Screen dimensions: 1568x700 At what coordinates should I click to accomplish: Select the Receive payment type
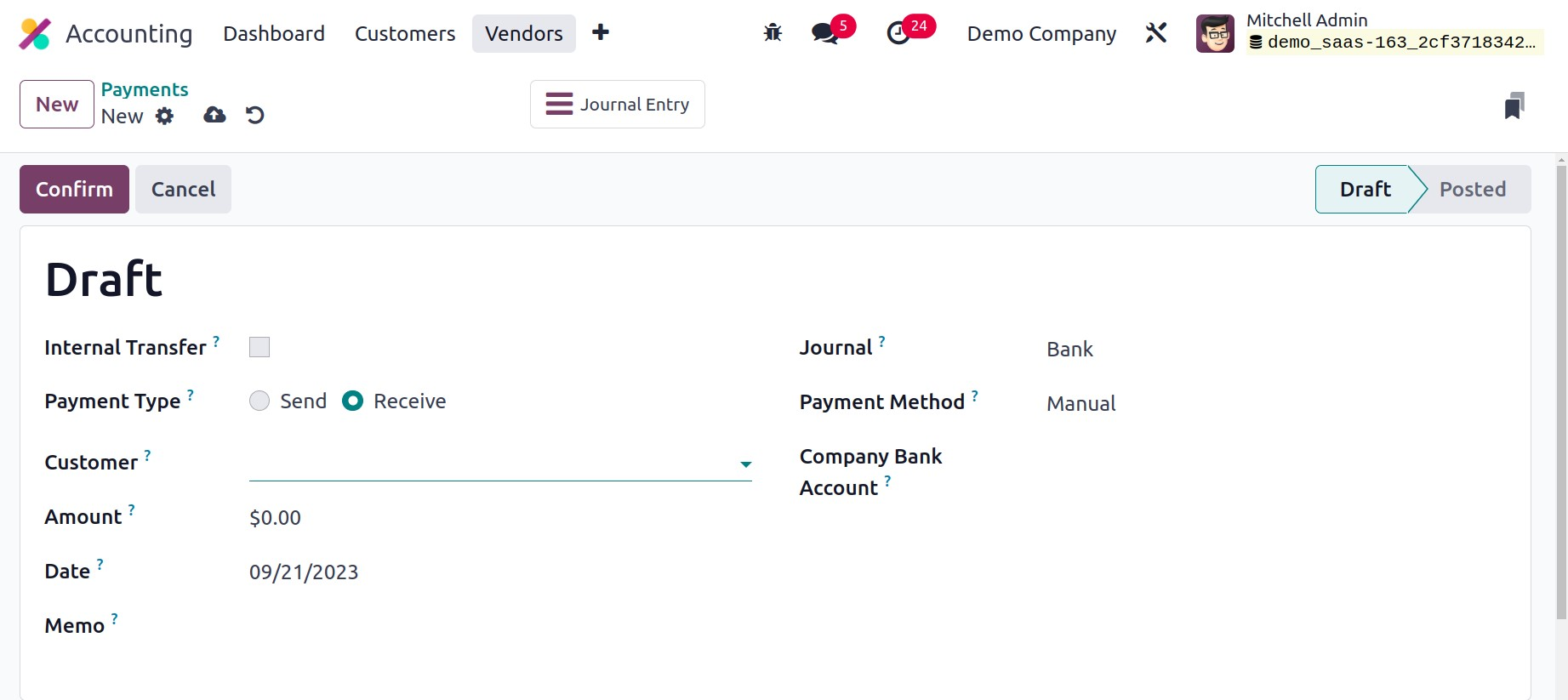pos(352,401)
